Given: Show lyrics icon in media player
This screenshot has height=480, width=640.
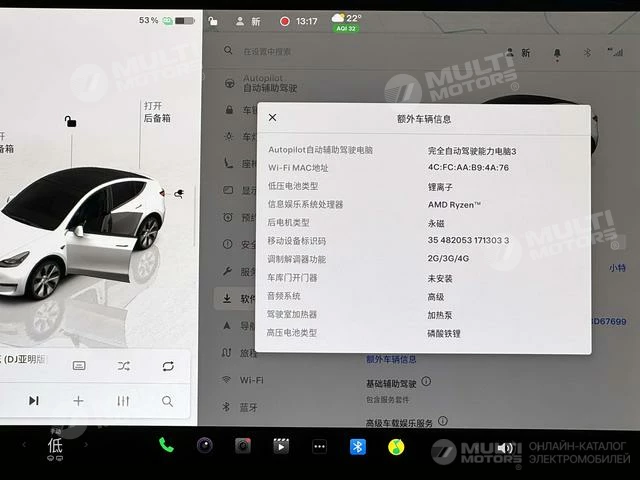Looking at the screenshot, I should 79,365.
